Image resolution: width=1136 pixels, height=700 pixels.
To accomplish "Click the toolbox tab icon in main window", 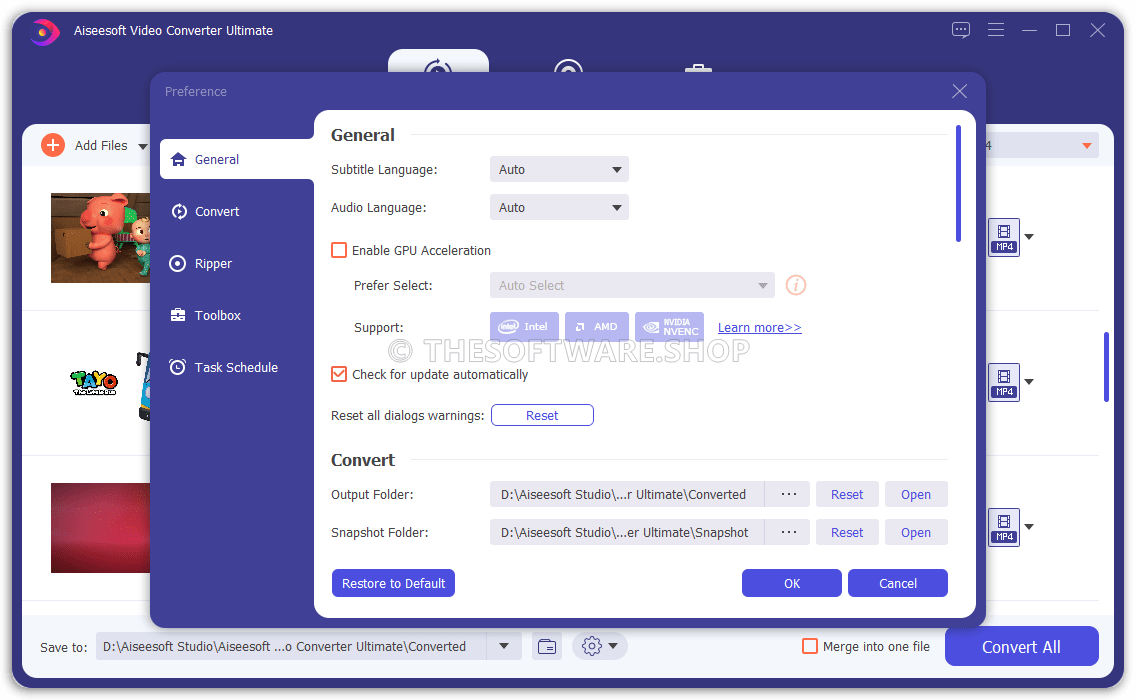I will pyautogui.click(x=698, y=67).
